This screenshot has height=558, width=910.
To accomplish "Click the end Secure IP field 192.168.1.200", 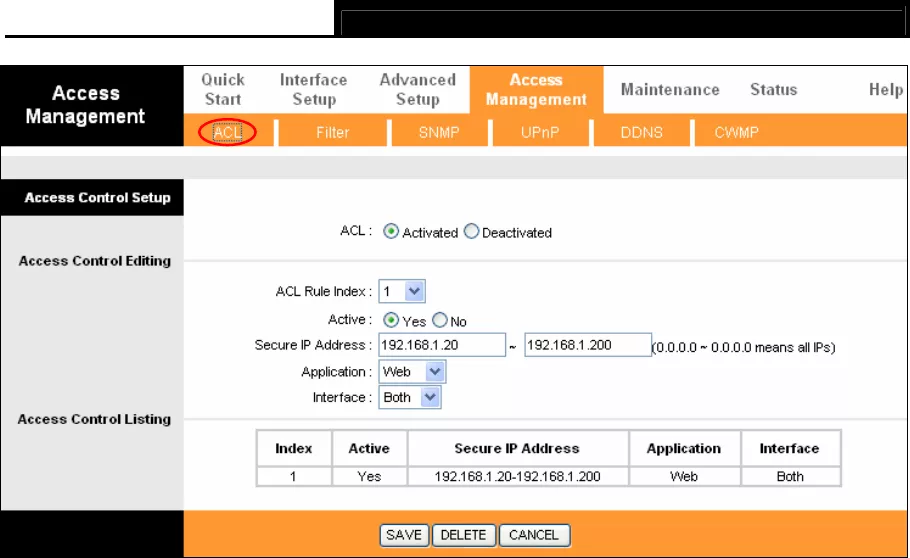I will pyautogui.click(x=588, y=345).
